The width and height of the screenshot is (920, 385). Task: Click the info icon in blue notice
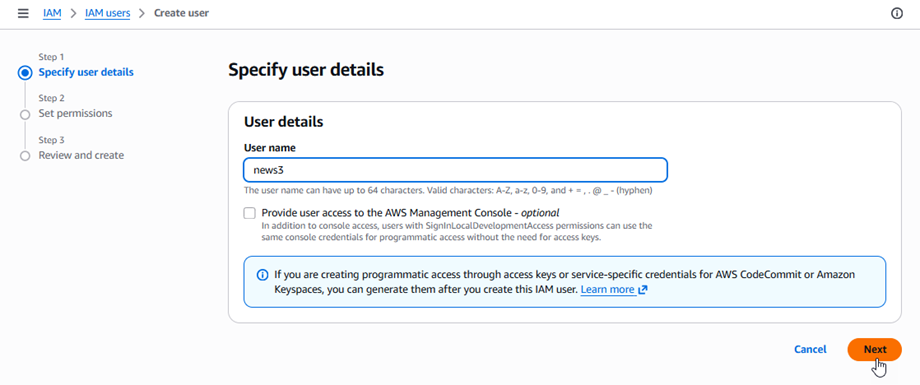(x=262, y=275)
